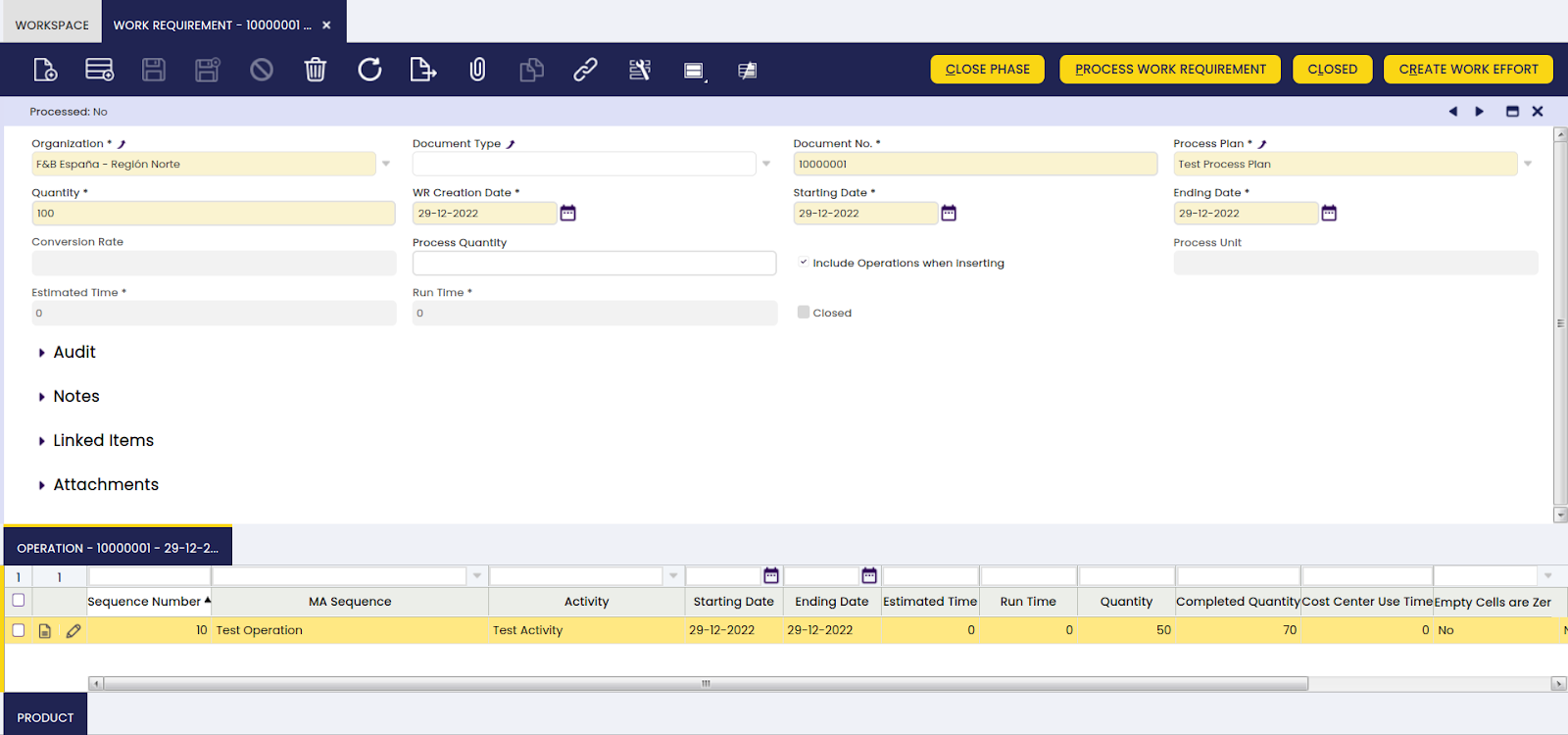The width and height of the screenshot is (1568, 735).
Task: Open the Process Plan dropdown
Action: tap(1527, 165)
